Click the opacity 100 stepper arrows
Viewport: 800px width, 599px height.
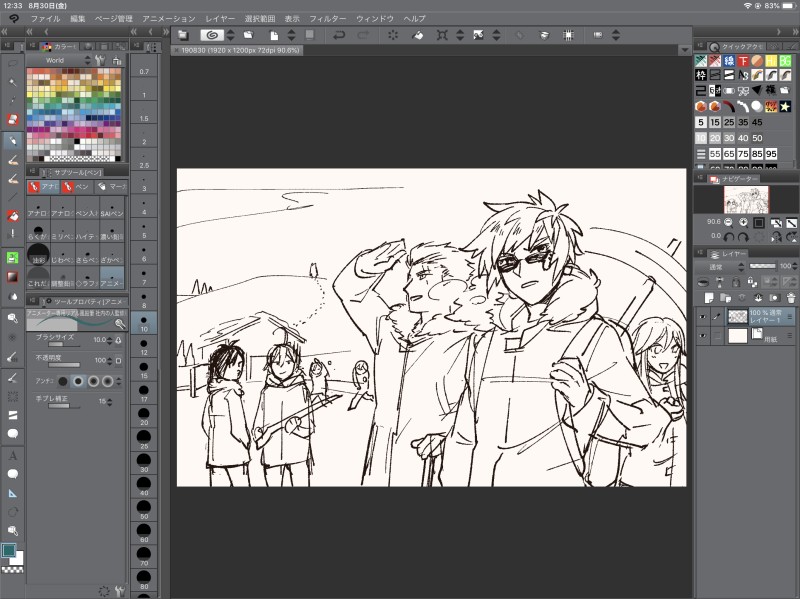coord(109,360)
